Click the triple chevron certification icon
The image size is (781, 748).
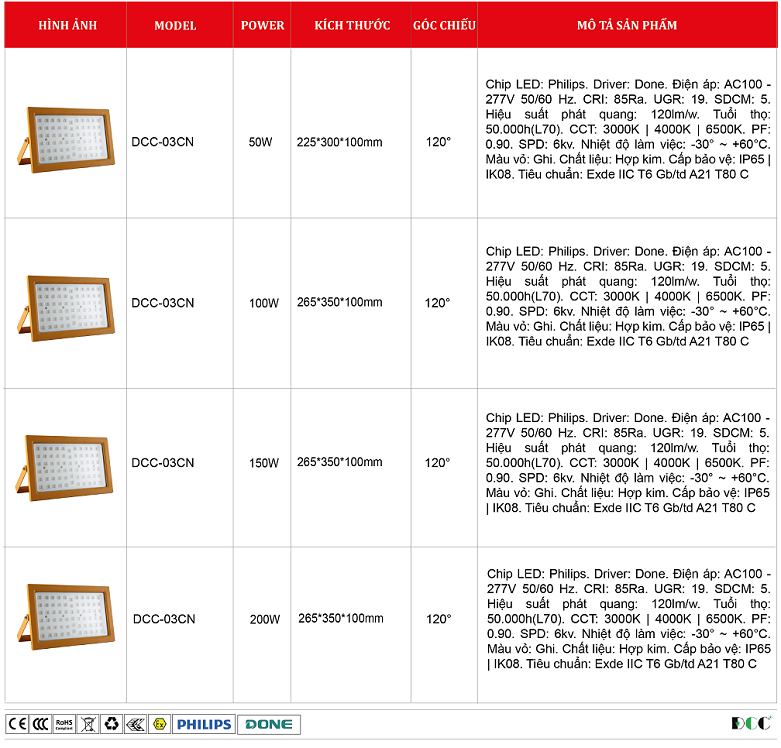pos(134,724)
